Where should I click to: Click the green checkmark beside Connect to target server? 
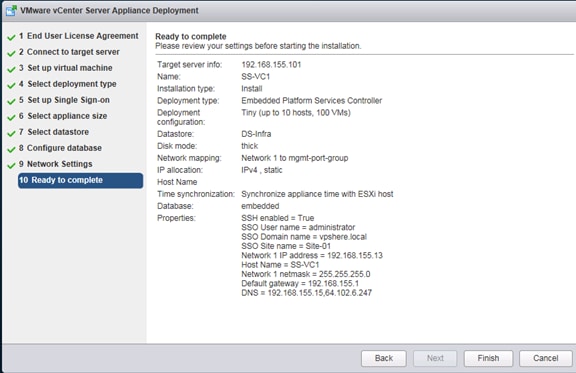(x=11, y=53)
